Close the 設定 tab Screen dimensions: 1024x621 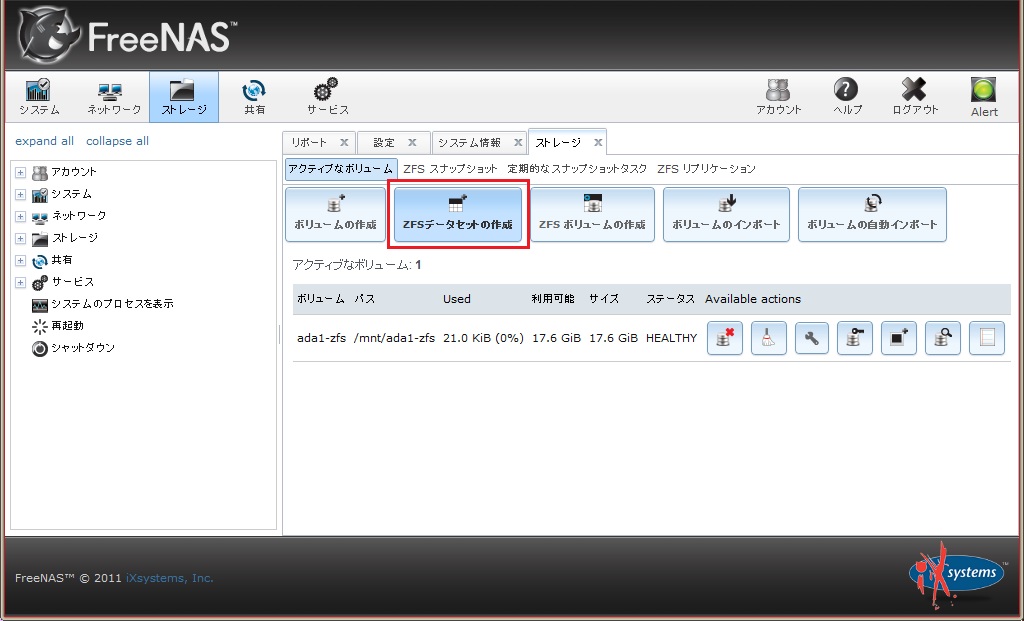point(412,142)
